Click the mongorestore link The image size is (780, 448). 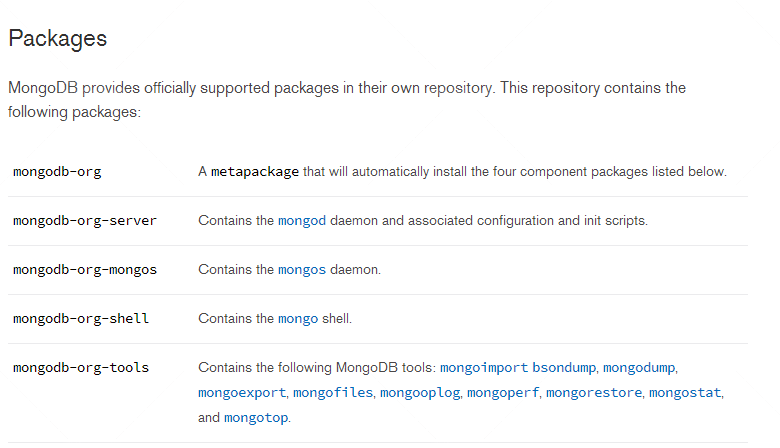(593, 393)
